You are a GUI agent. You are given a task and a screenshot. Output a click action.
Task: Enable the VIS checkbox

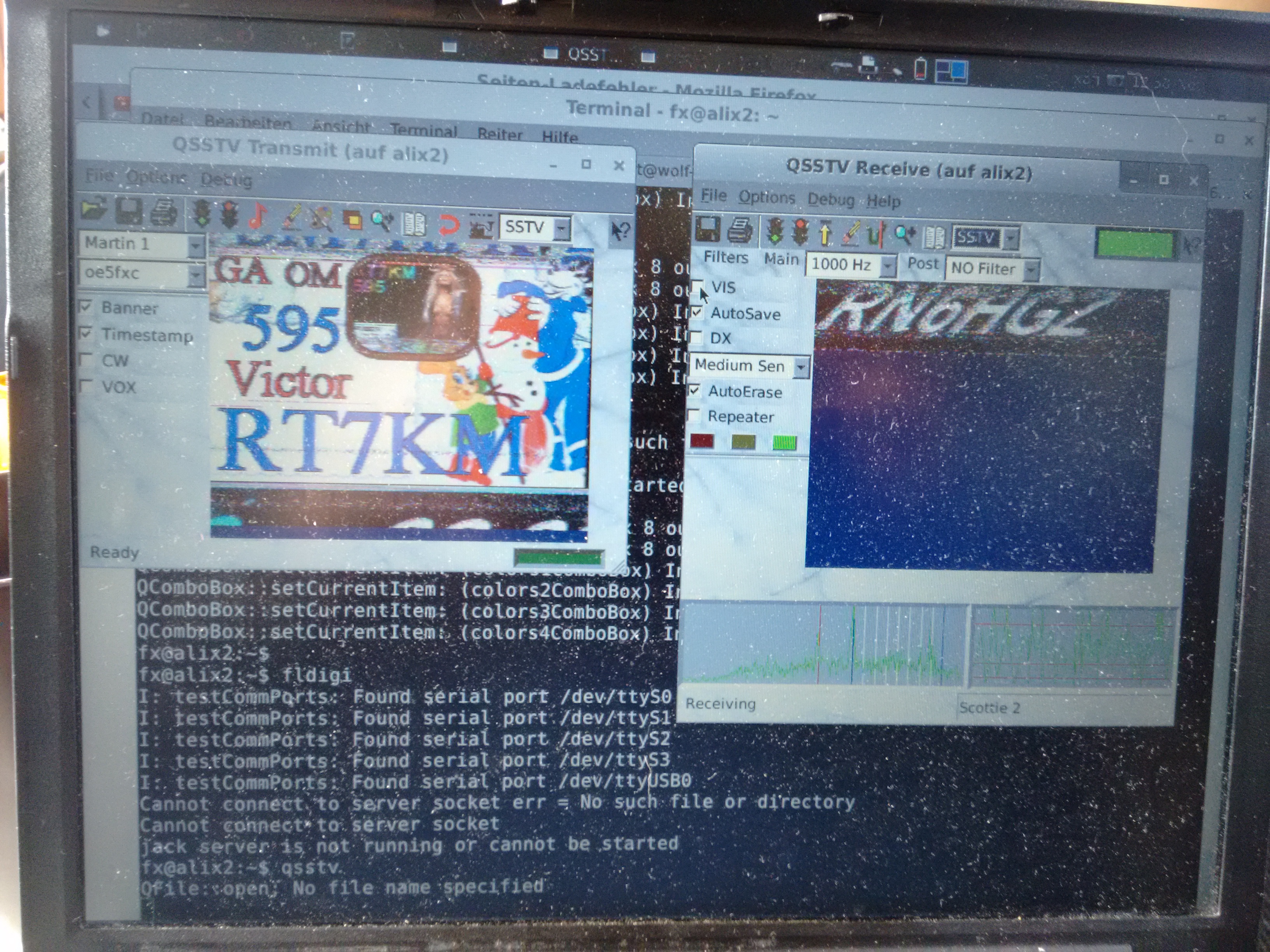[698, 286]
